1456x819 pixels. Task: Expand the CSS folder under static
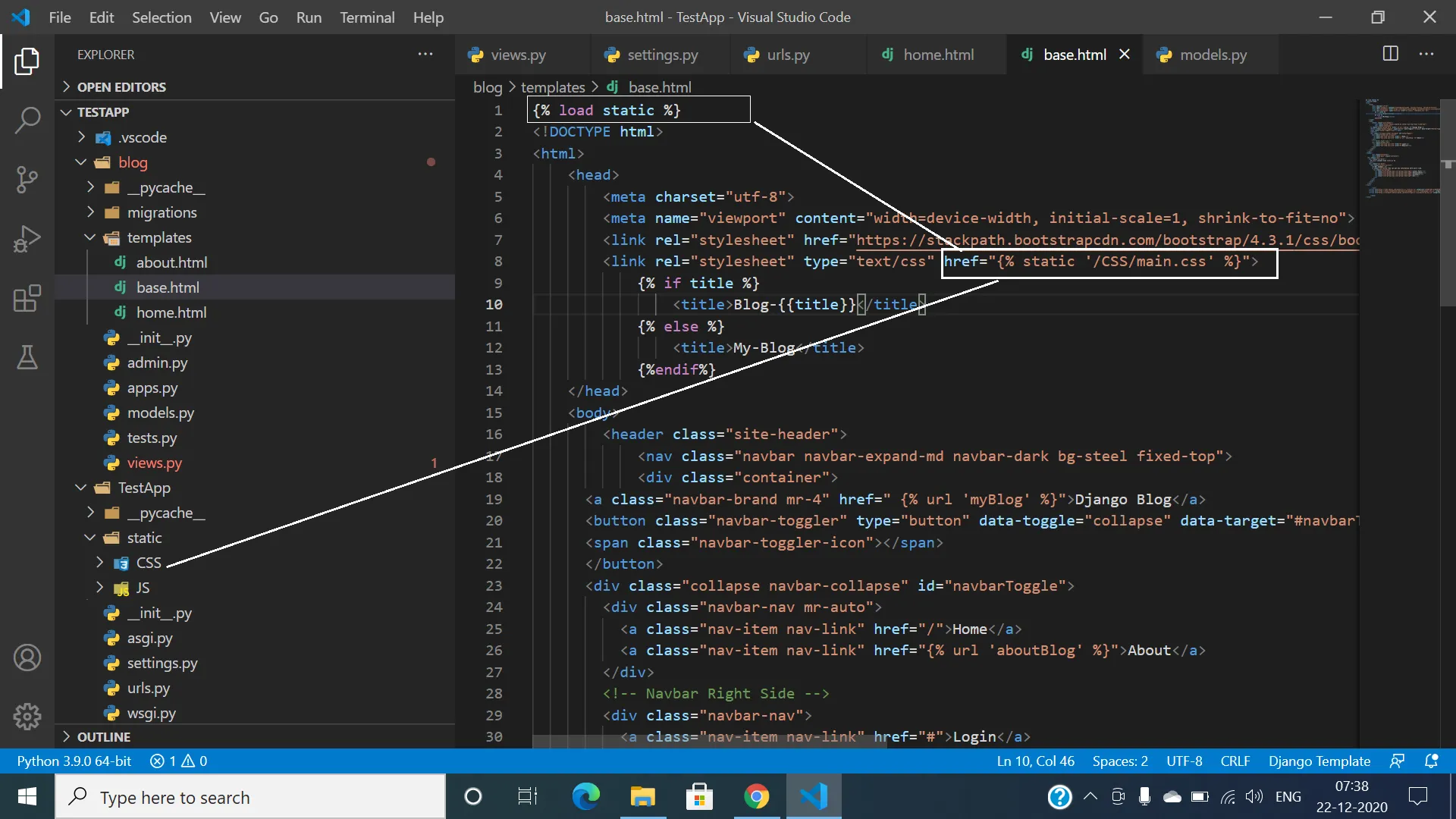[148, 563]
